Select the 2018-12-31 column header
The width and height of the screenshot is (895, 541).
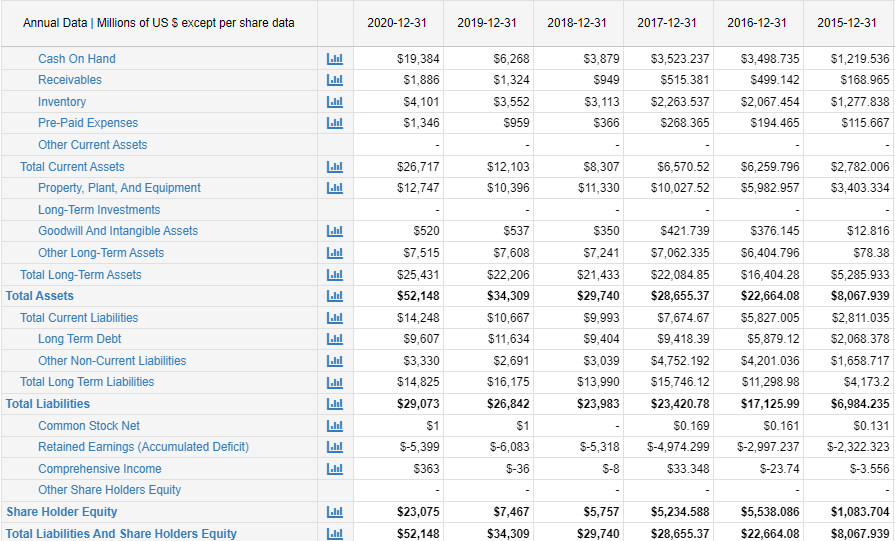coord(577,23)
